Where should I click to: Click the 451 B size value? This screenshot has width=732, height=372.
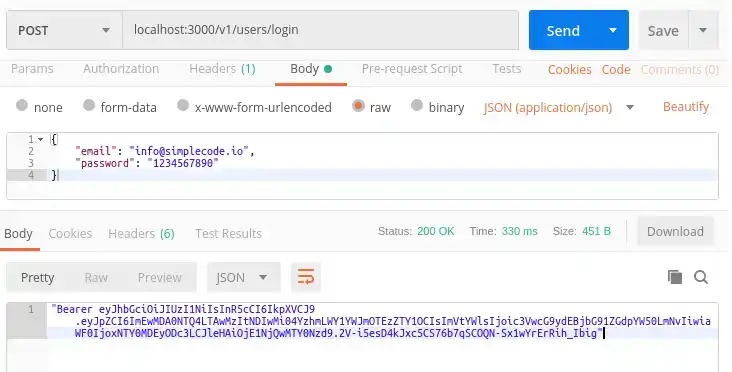tap(596, 232)
